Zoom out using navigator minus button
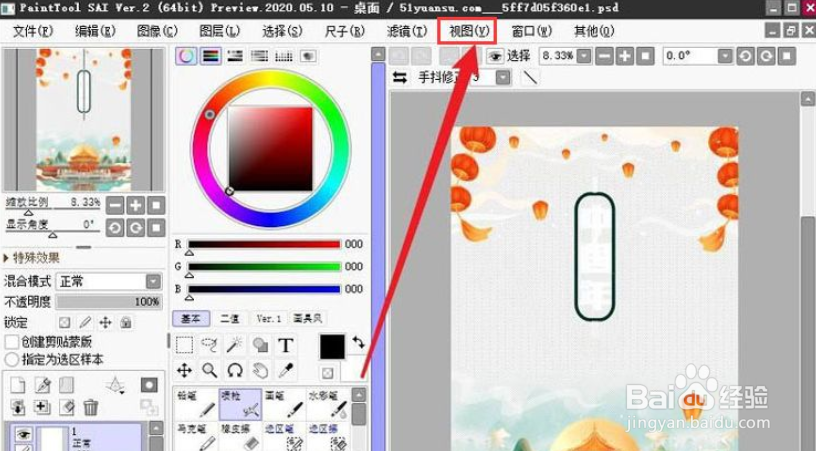The image size is (816, 451). (115, 205)
